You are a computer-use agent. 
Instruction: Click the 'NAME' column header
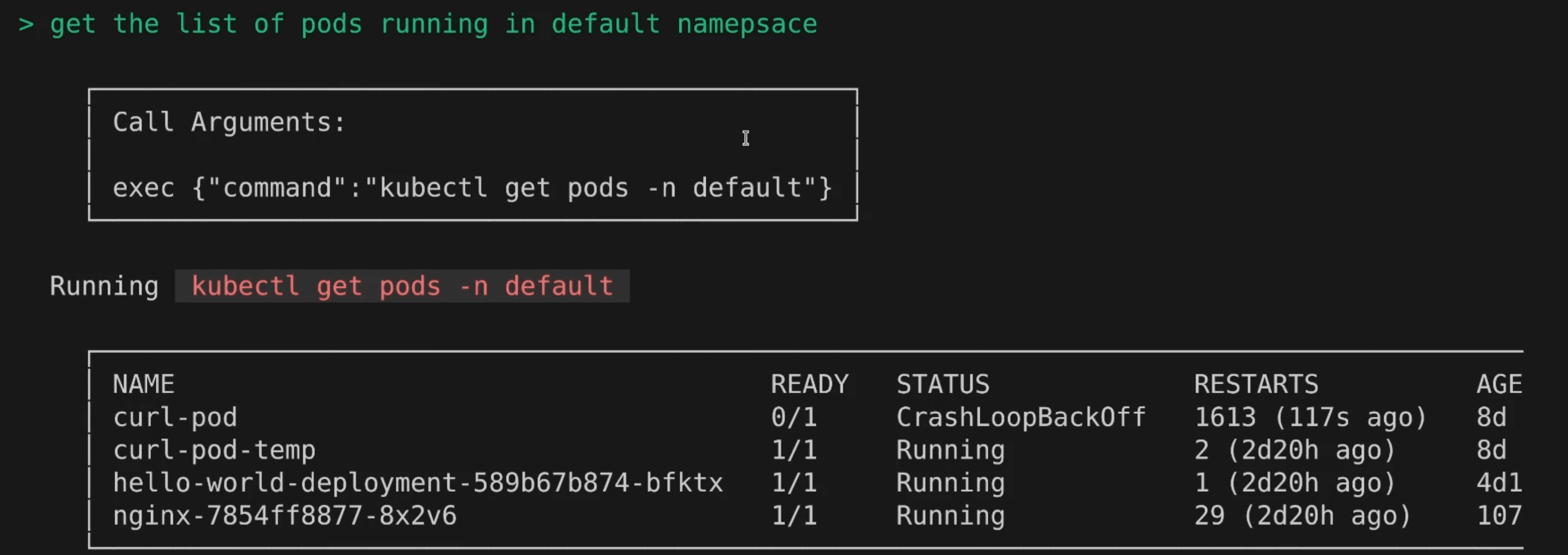tap(143, 384)
